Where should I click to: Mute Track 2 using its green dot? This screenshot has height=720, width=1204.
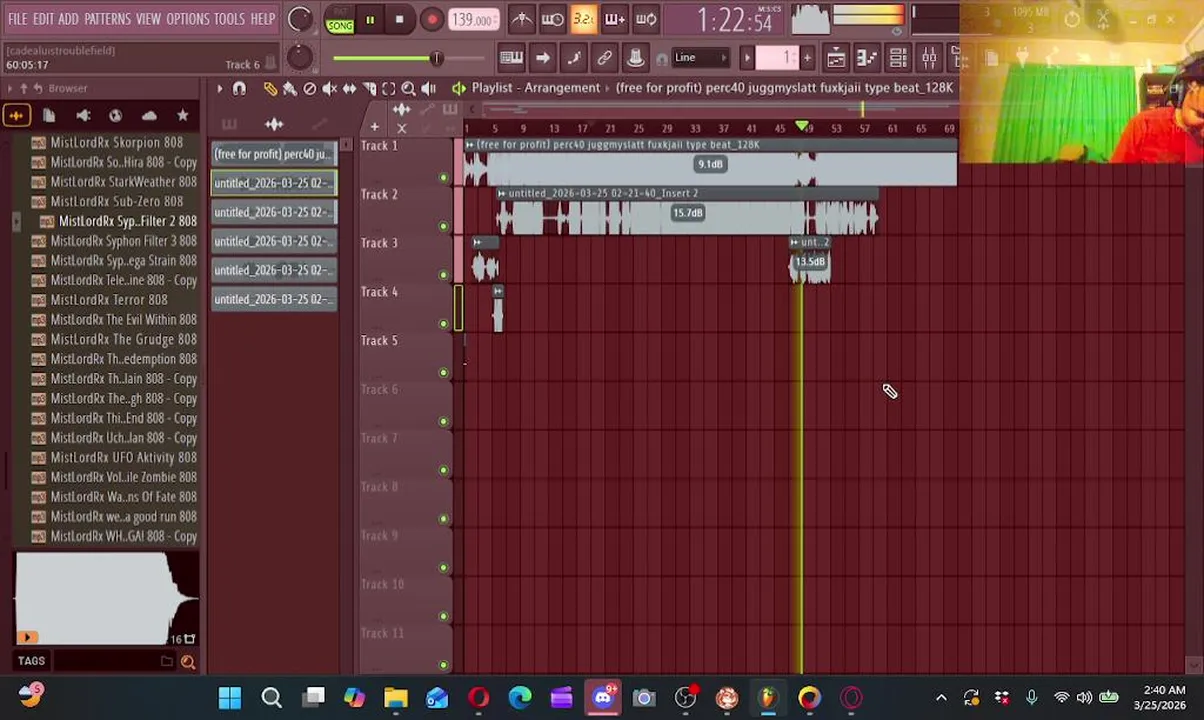coord(443,227)
